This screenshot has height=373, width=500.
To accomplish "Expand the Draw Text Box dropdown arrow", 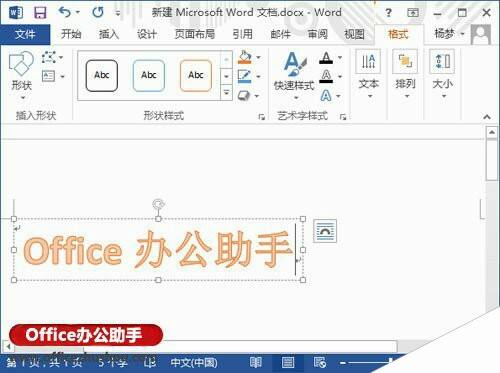I will click(x=62, y=77).
